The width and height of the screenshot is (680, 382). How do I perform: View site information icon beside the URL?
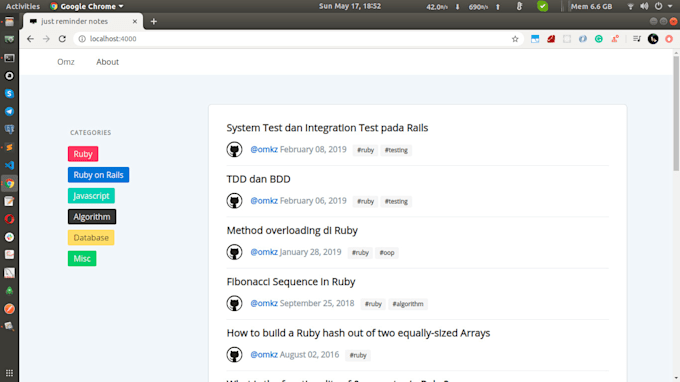coord(82,39)
